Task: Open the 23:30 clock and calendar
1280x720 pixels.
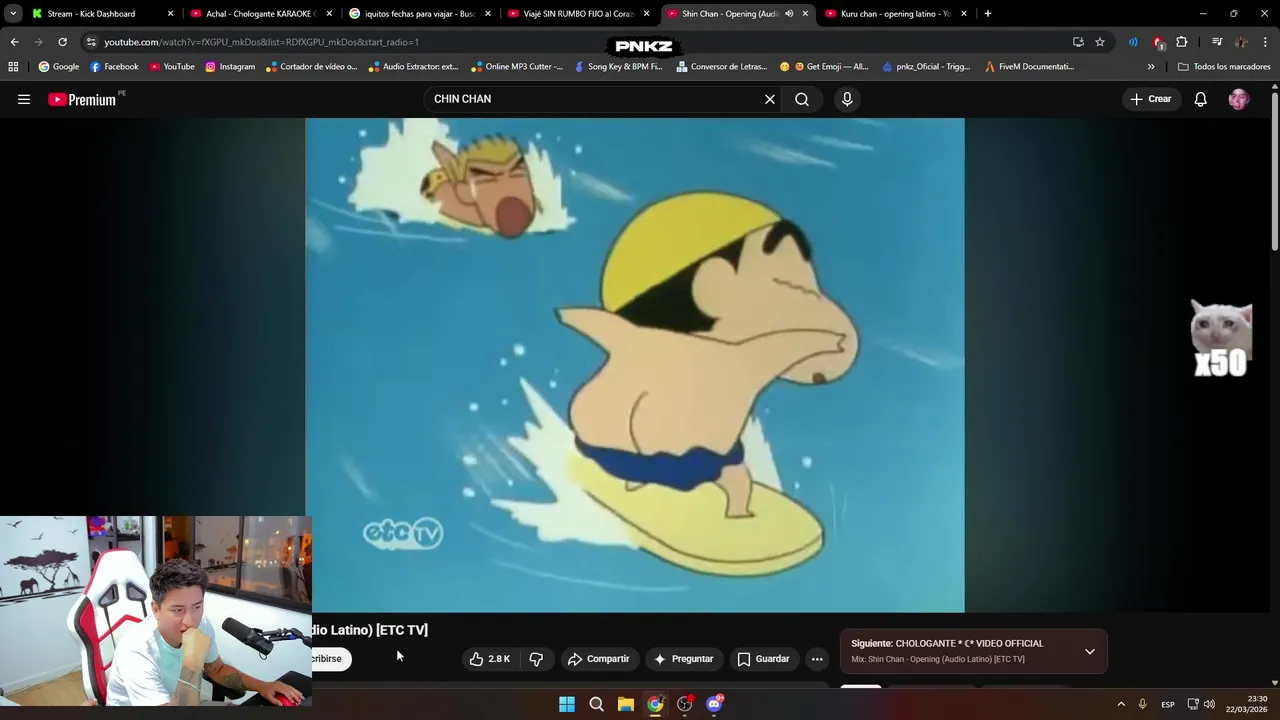Action: [x=1247, y=704]
